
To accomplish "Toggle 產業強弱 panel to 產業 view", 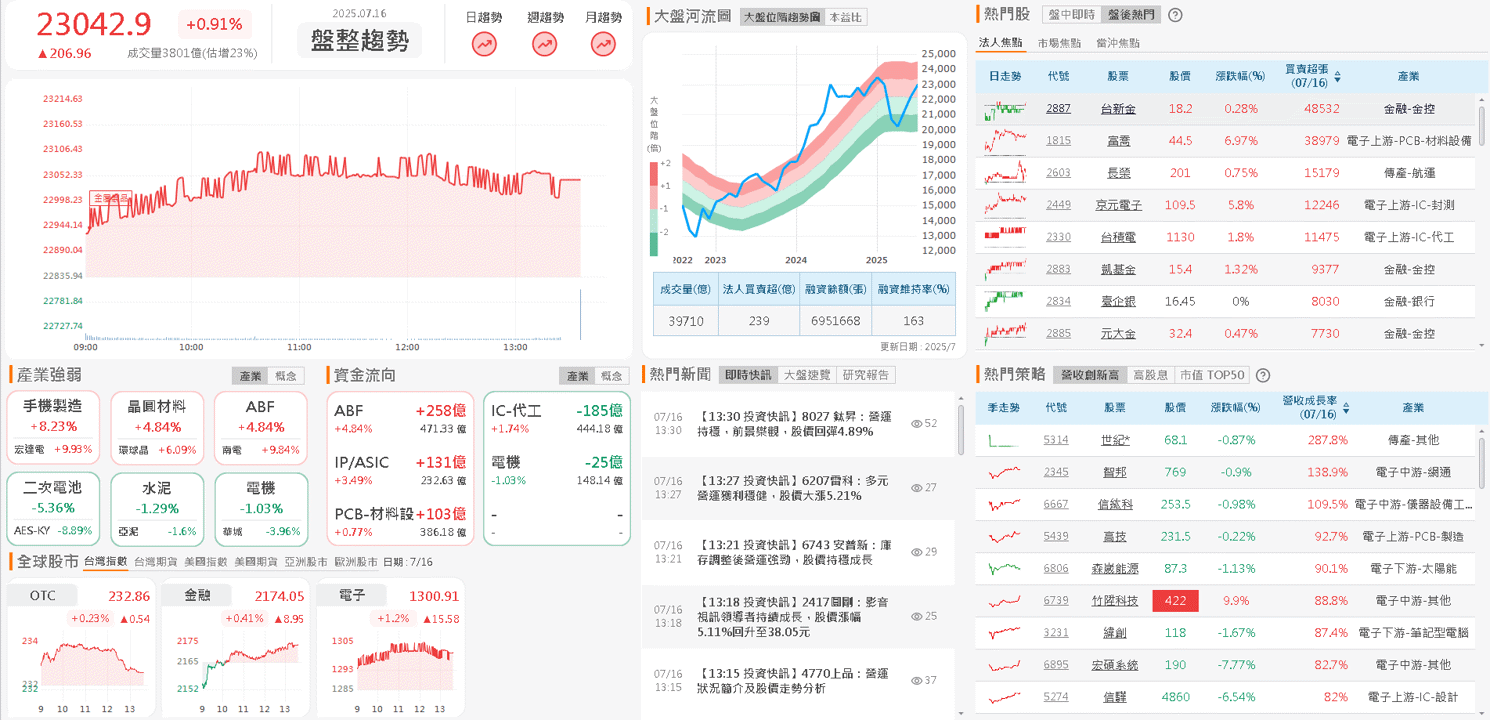I will 250,376.
